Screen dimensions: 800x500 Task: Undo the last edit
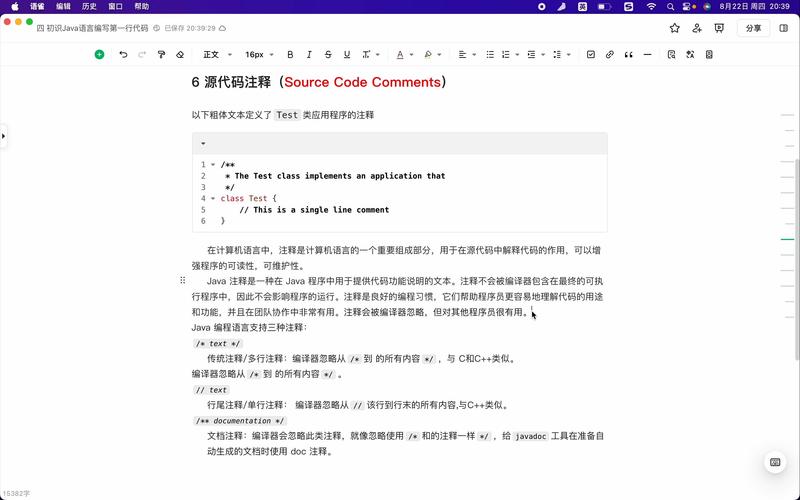(x=123, y=55)
